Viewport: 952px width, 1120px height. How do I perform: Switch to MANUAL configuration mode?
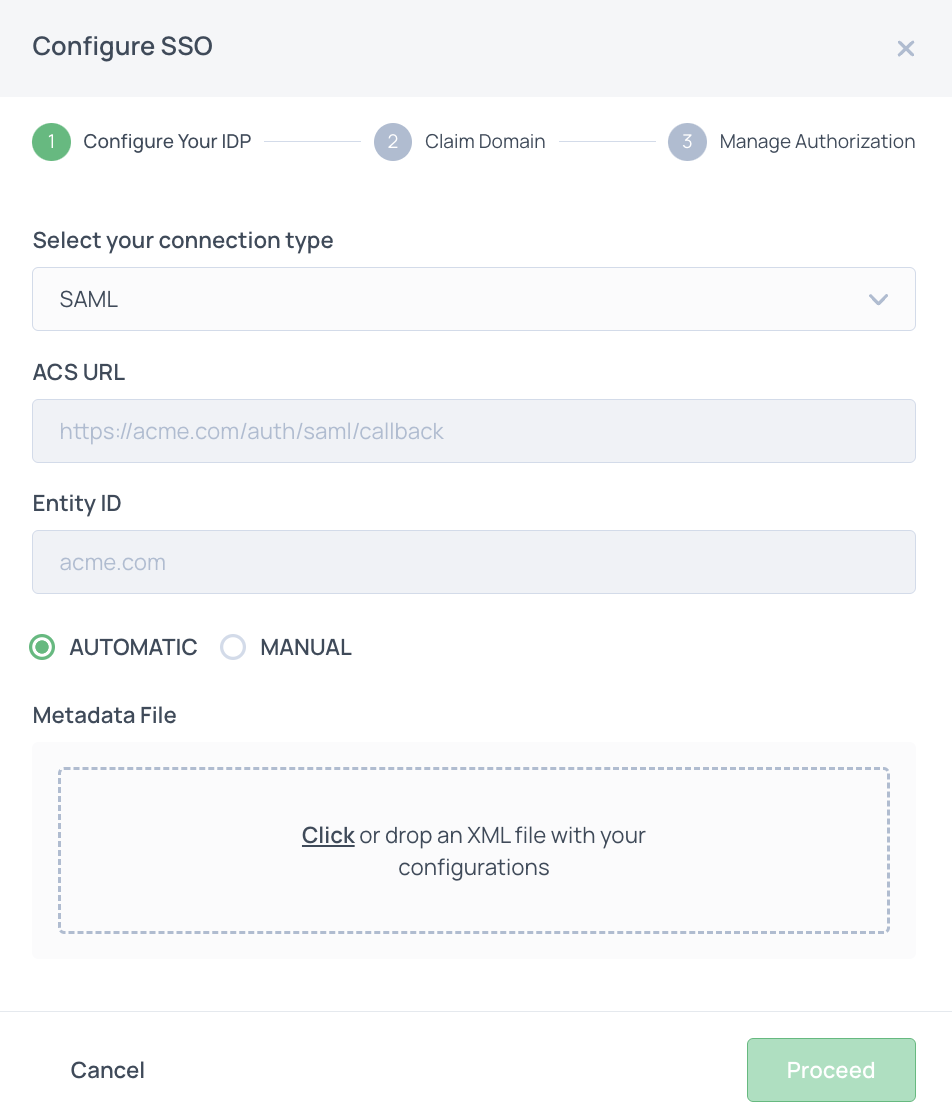tap(233, 647)
